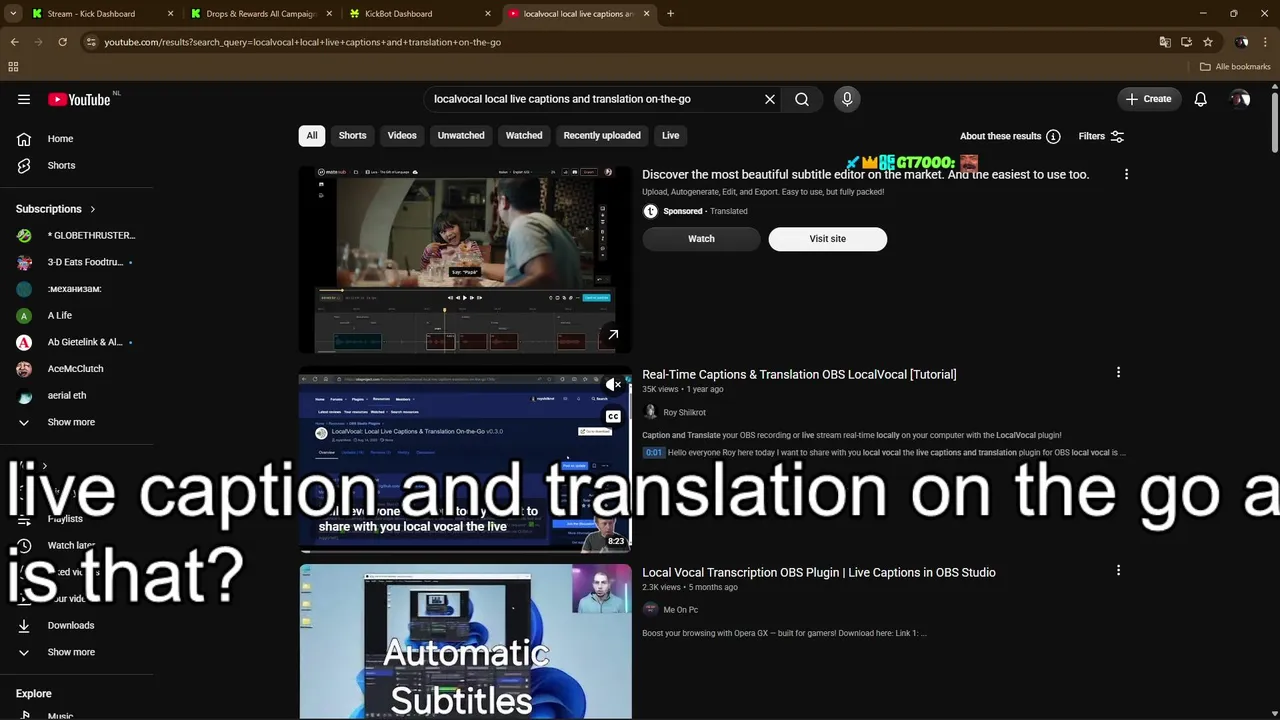The height and width of the screenshot is (720, 1280).
Task: Open AceMcClutch channel subscription
Action: [x=77, y=369]
